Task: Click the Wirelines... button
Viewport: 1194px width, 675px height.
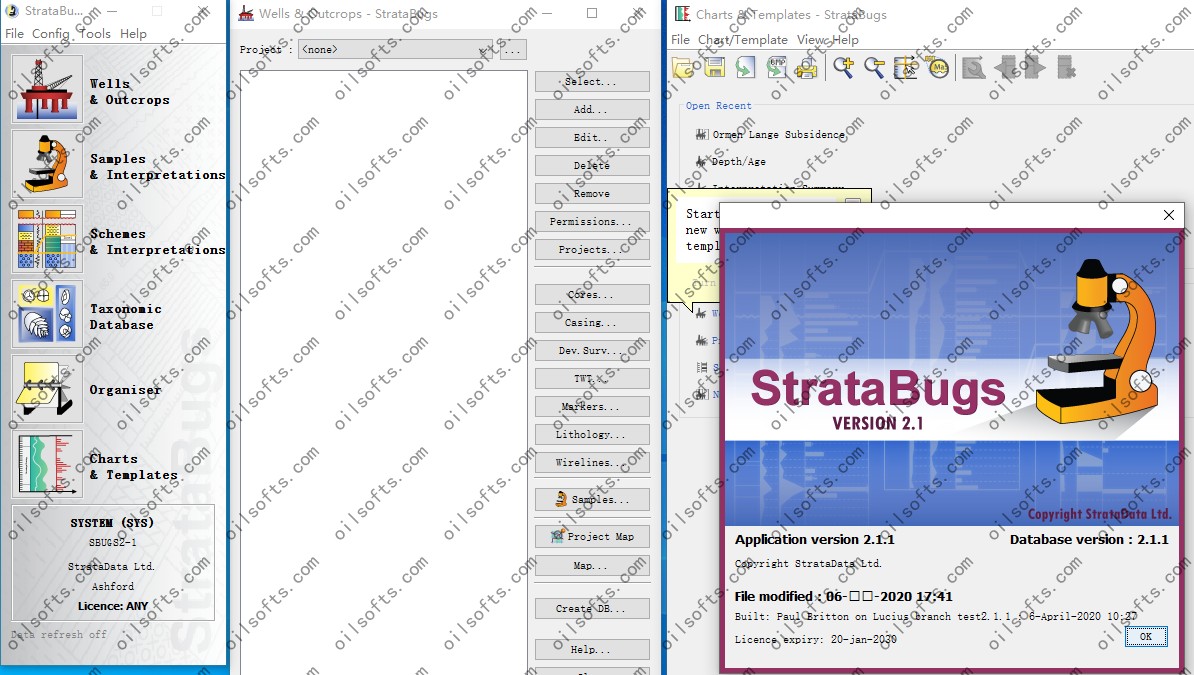Action: point(592,462)
